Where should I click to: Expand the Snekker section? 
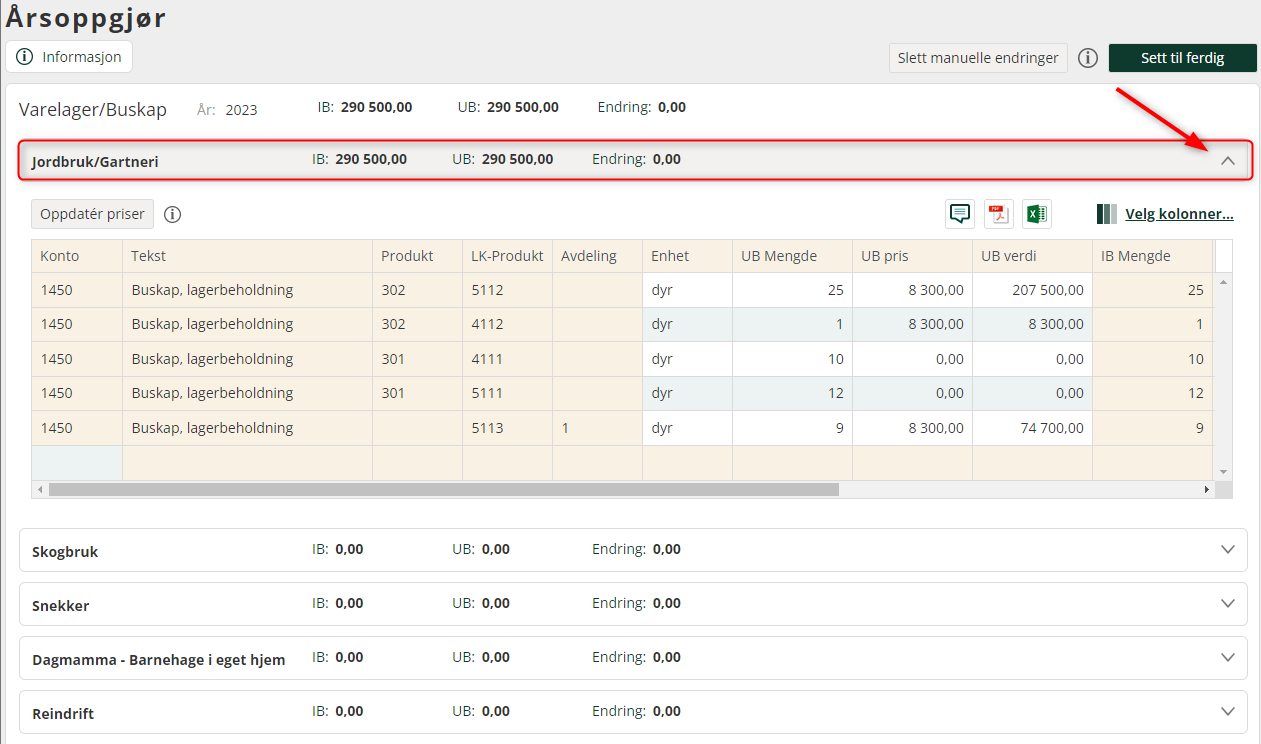[x=1229, y=603]
